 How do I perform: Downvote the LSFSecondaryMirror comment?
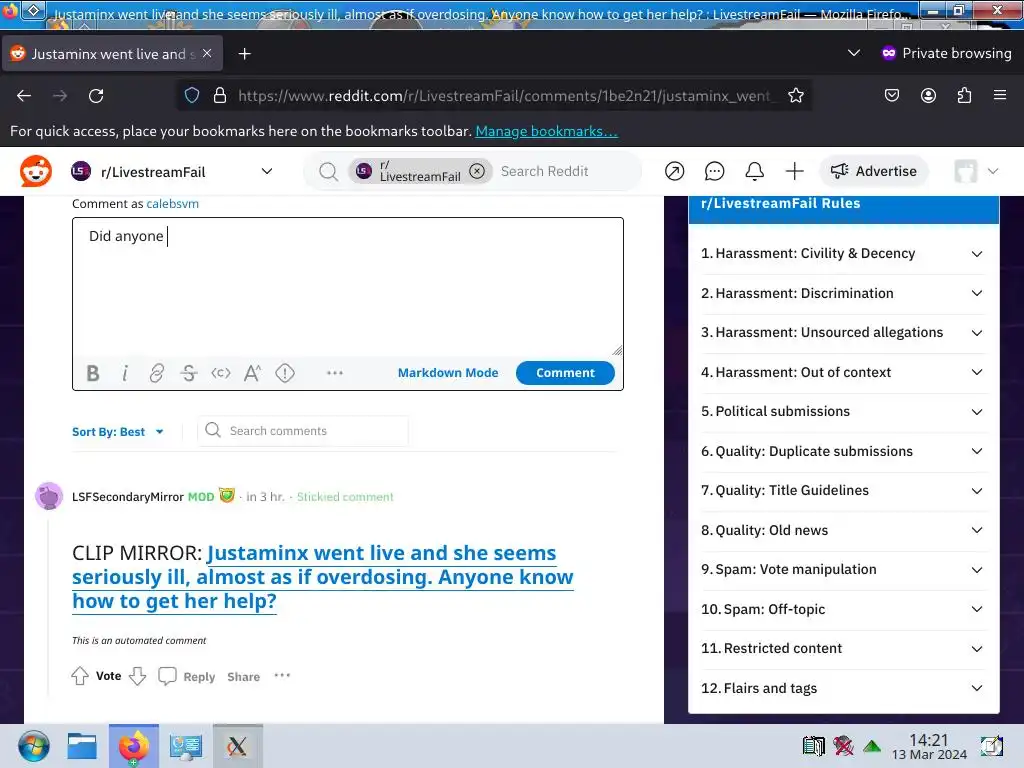point(138,676)
